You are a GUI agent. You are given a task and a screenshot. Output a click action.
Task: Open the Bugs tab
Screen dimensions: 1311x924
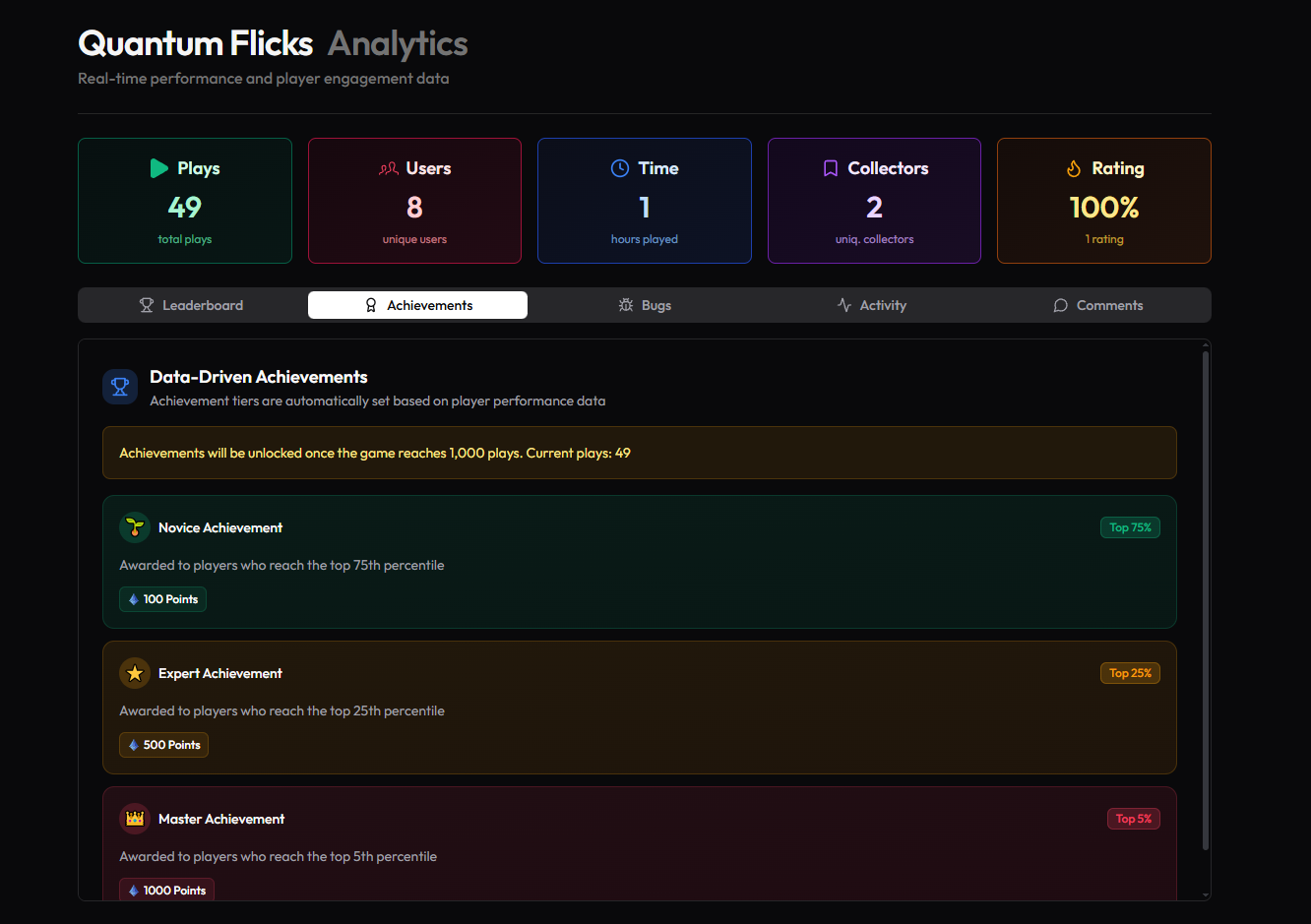pyautogui.click(x=645, y=305)
